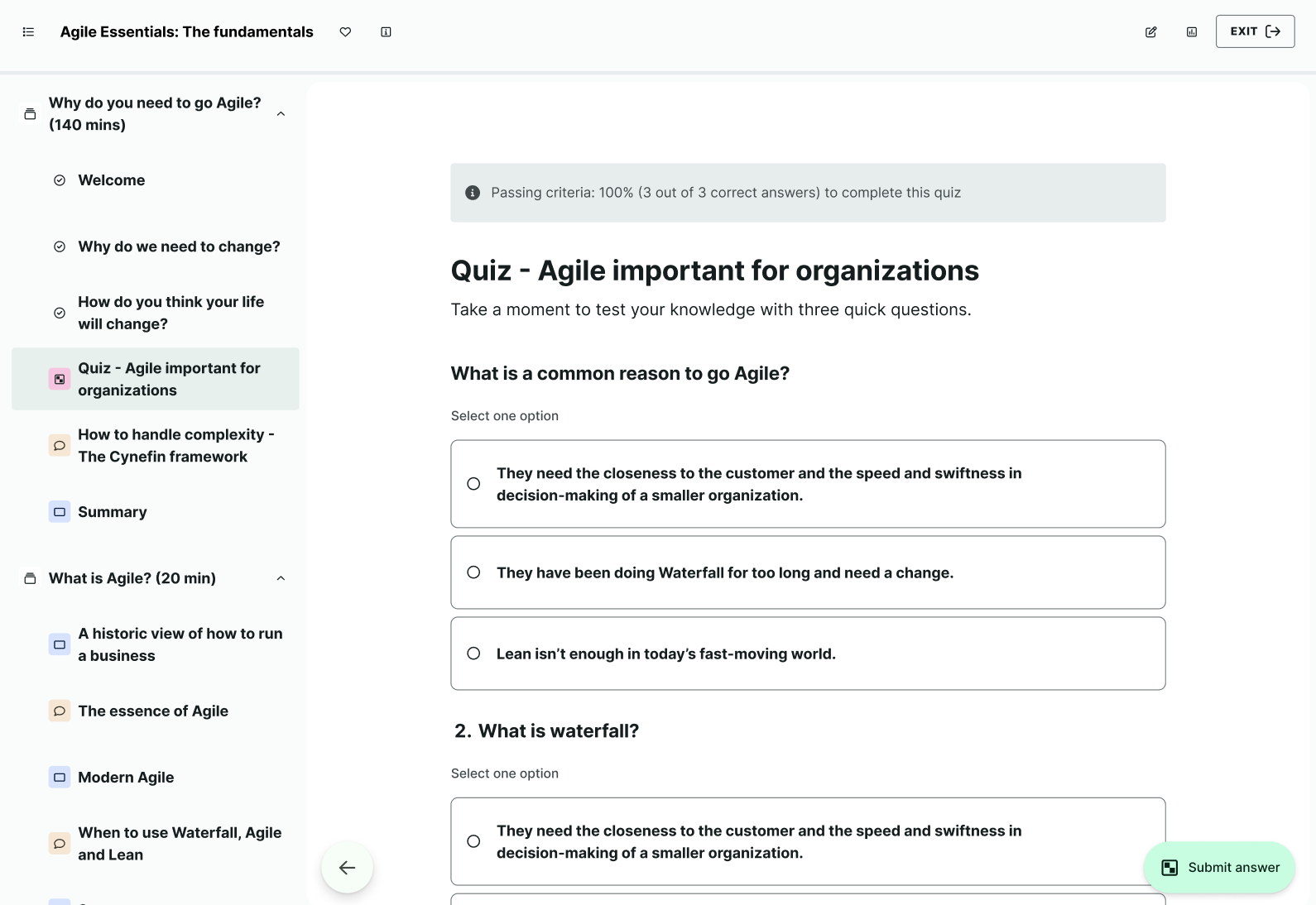The height and width of the screenshot is (905, 1316).
Task: Go to the 'Welcome' lesson
Action: click(112, 180)
